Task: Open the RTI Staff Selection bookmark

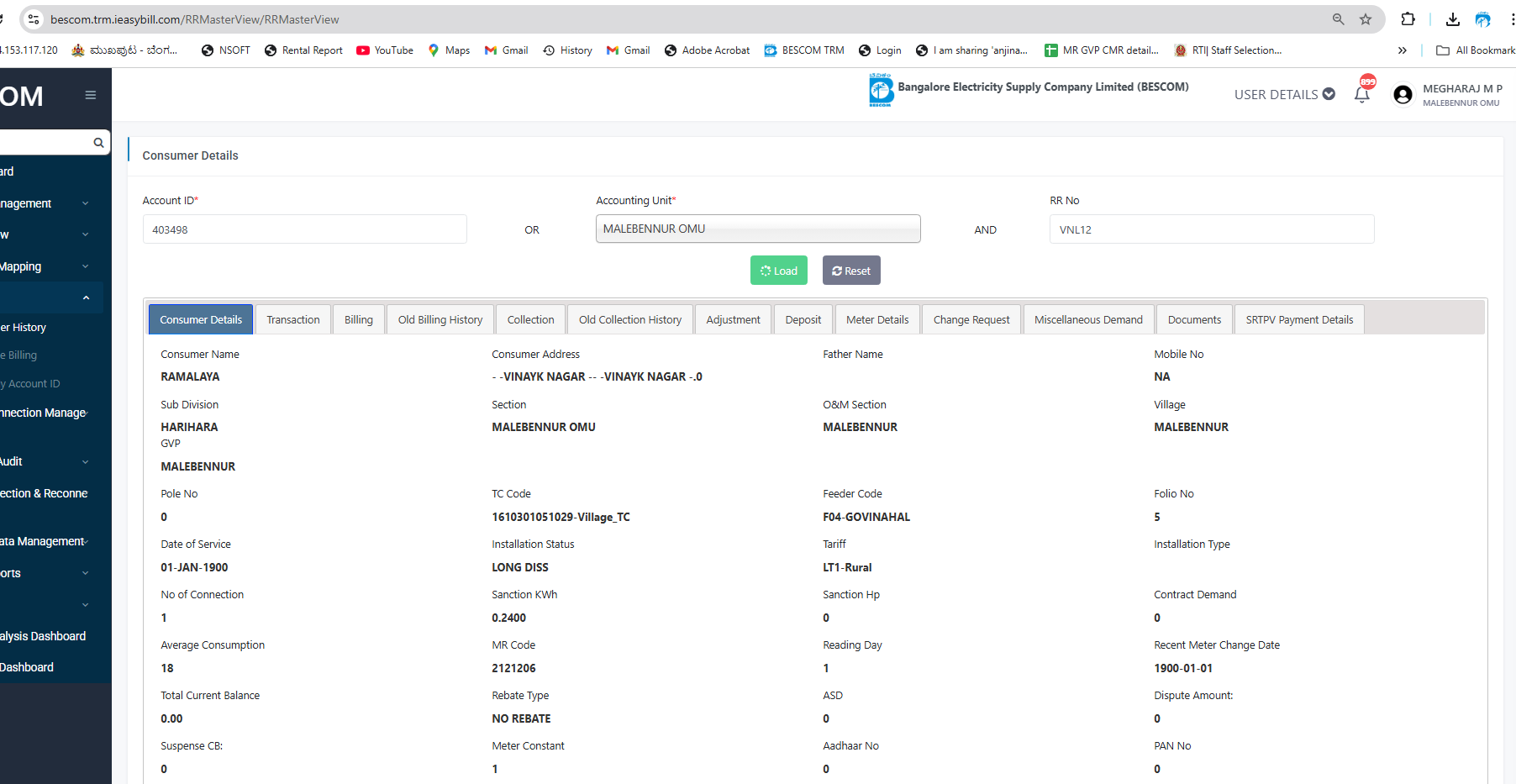Action: 1228,50
